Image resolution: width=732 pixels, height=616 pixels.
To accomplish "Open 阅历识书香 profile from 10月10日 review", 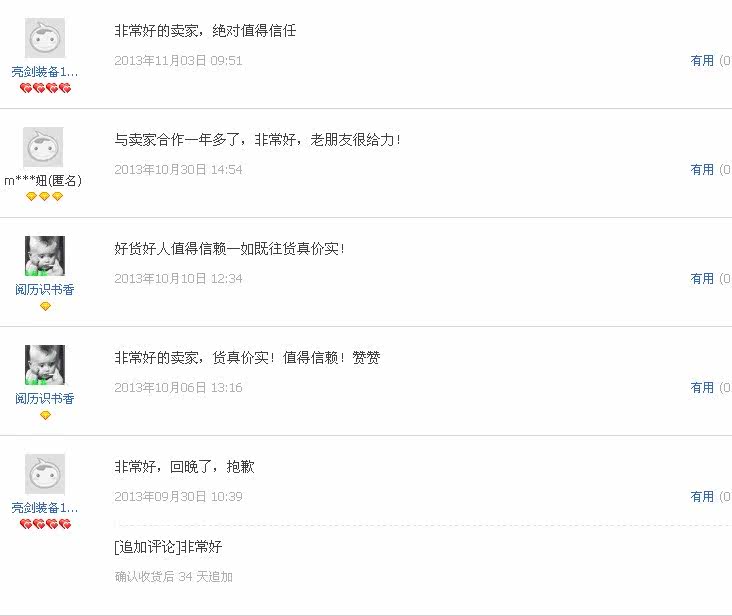I will pyautogui.click(x=44, y=290).
